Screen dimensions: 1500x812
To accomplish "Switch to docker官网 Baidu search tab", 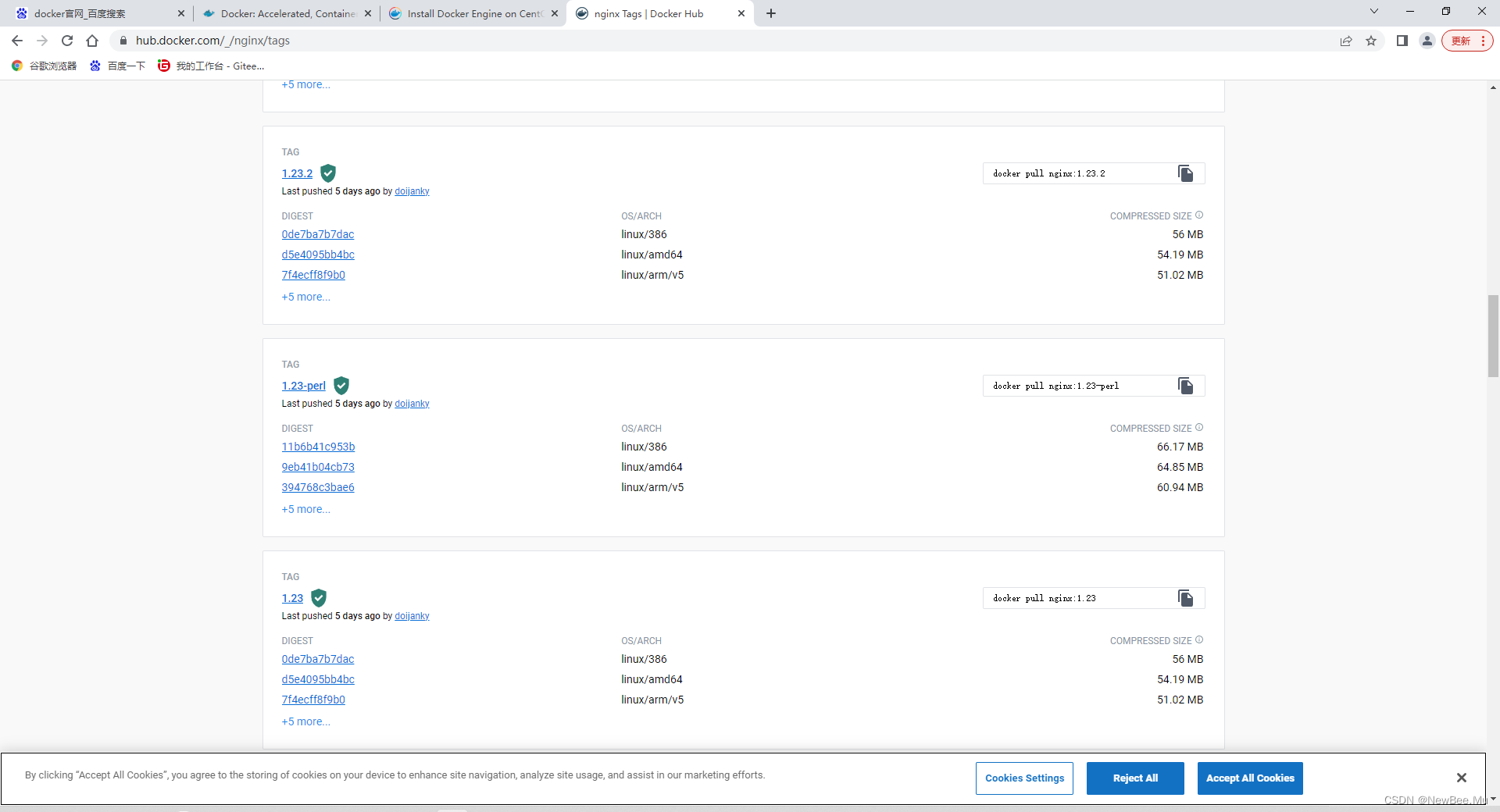I will (x=98, y=13).
